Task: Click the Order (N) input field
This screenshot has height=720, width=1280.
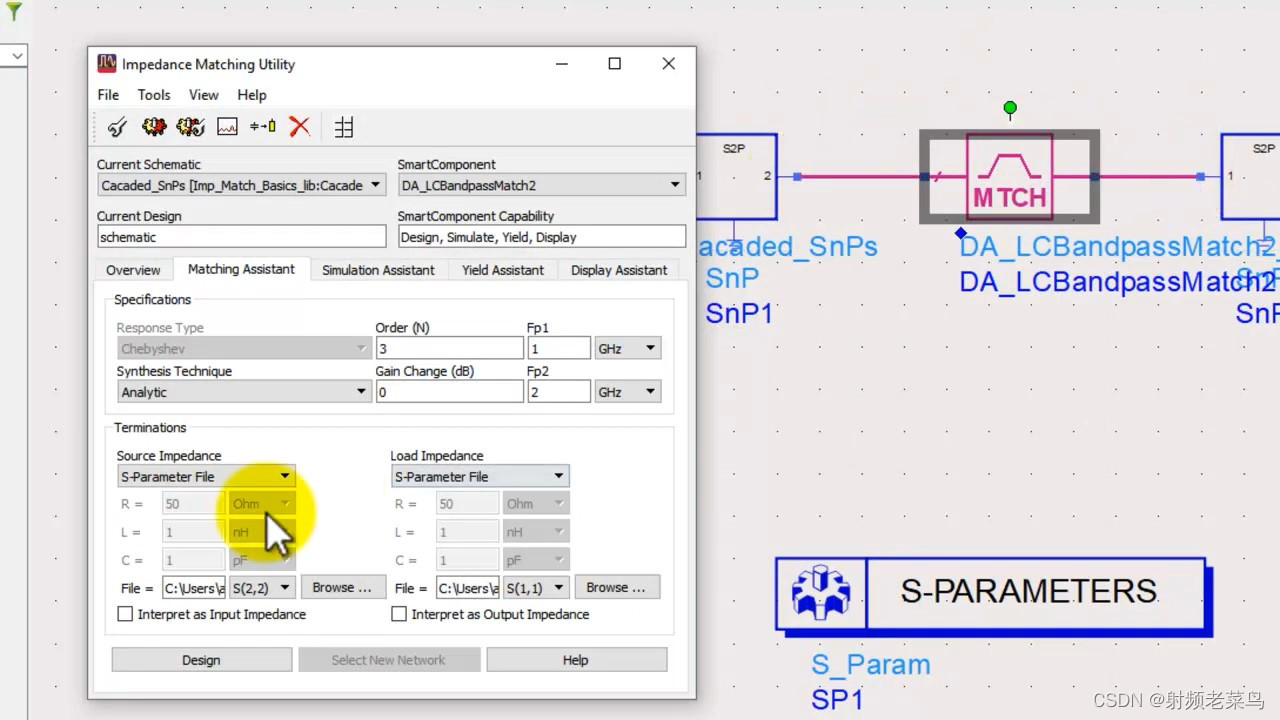Action: click(449, 348)
